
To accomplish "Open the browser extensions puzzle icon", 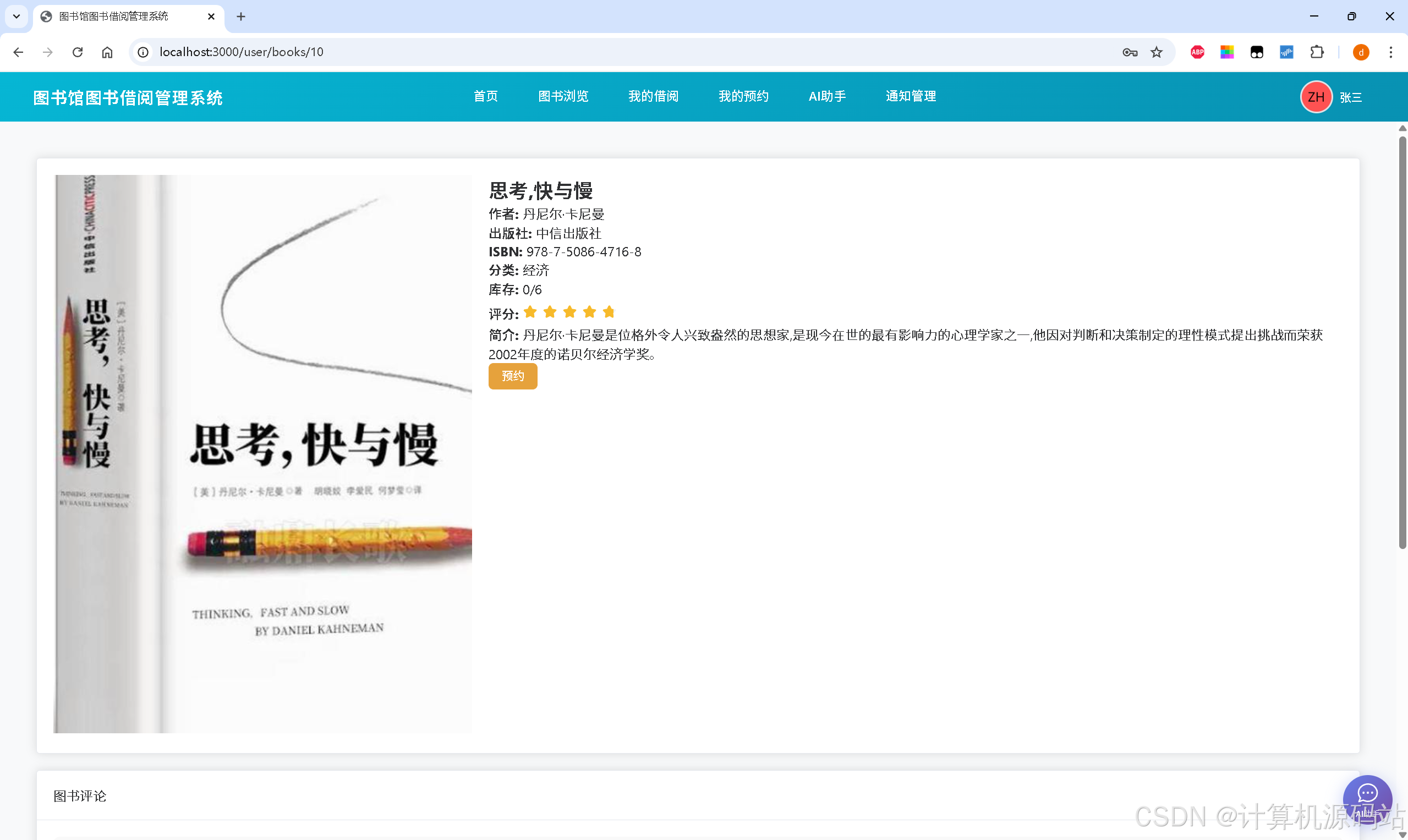I will coord(1316,52).
